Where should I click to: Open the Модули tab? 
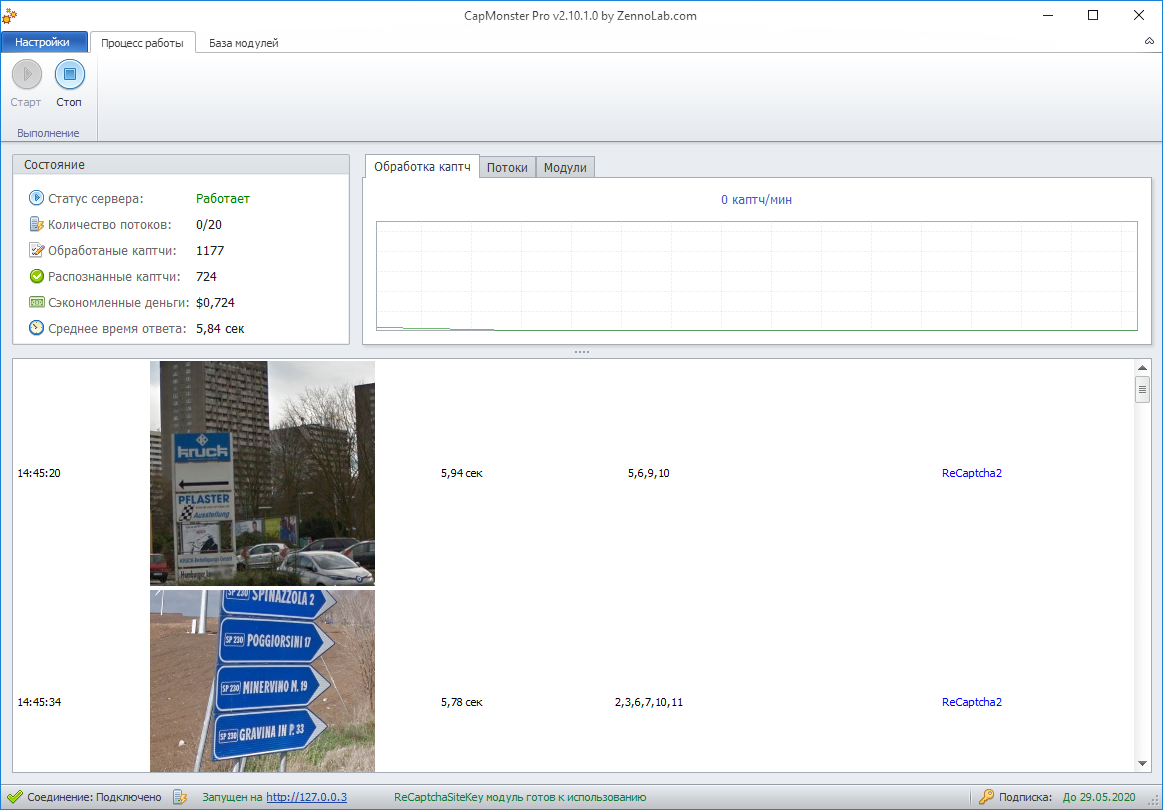coord(565,168)
